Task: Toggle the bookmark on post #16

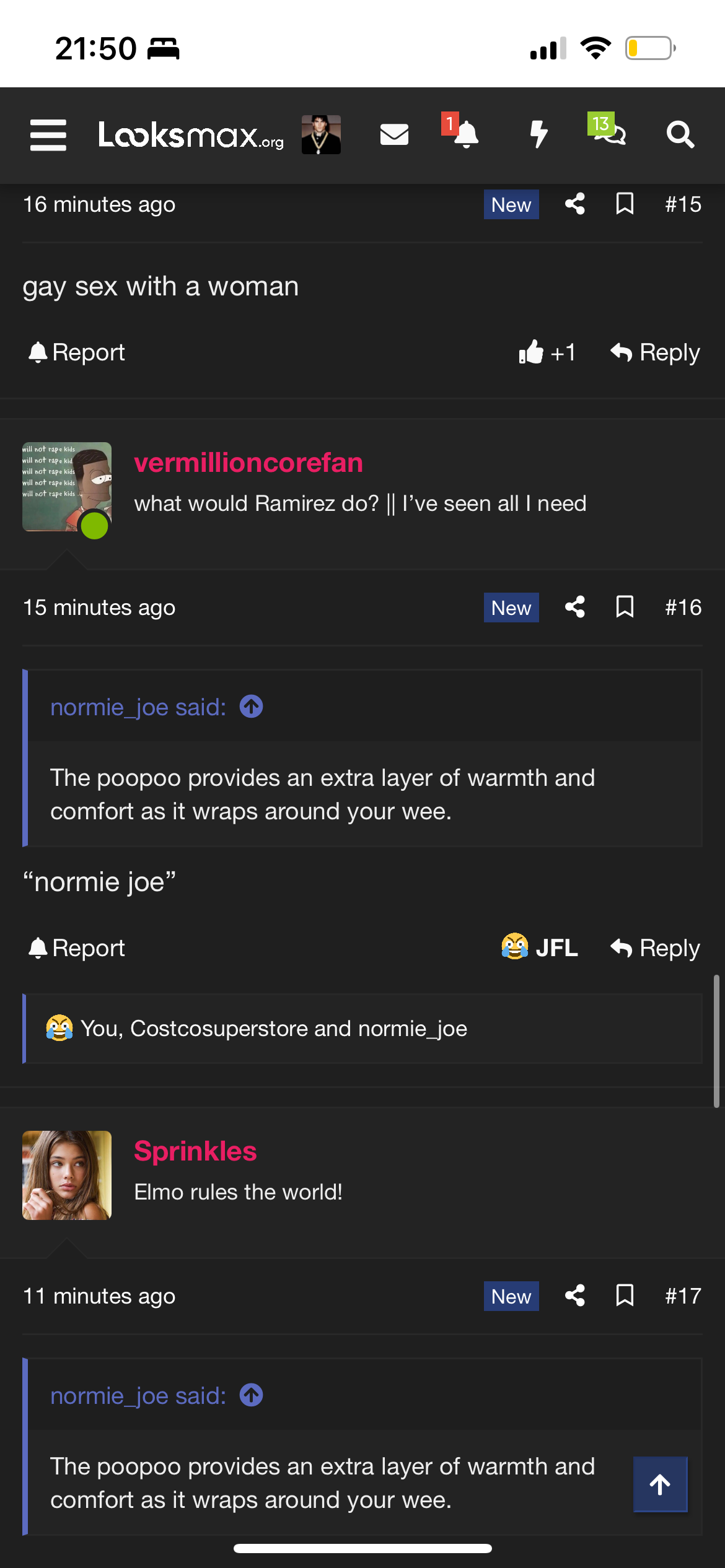Action: pyautogui.click(x=625, y=607)
